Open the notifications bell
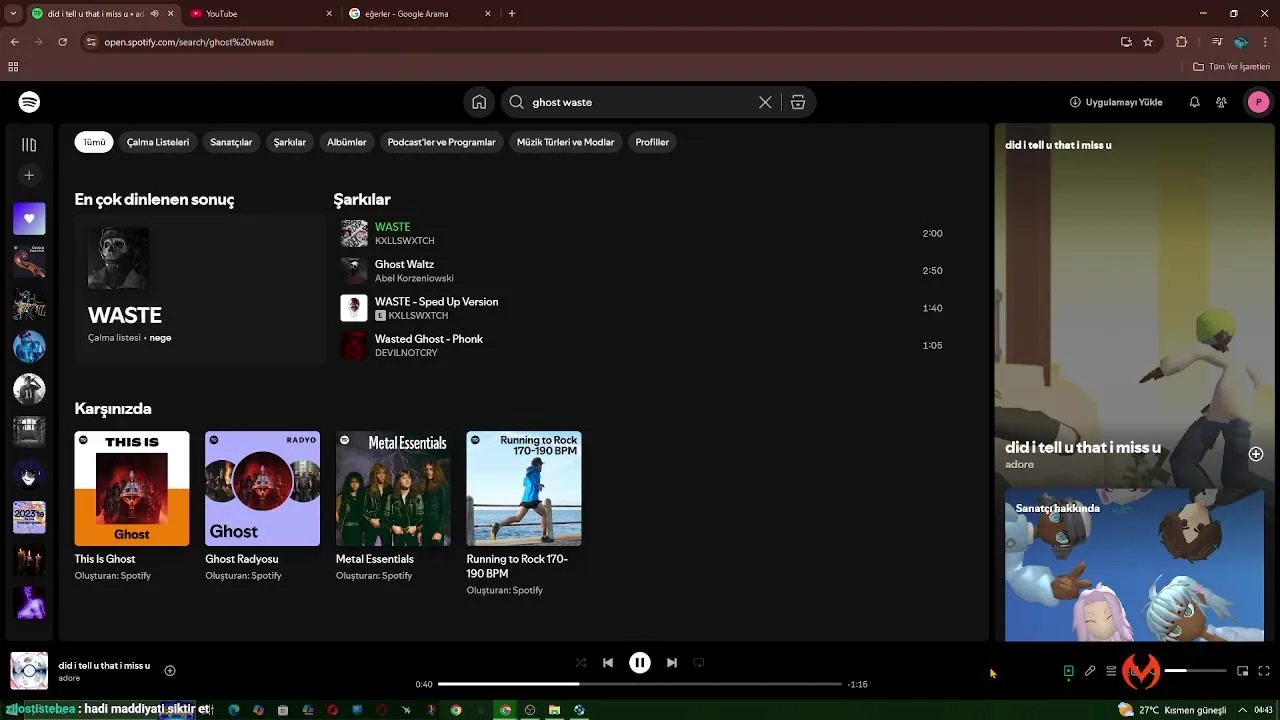This screenshot has height=720, width=1280. [x=1194, y=102]
